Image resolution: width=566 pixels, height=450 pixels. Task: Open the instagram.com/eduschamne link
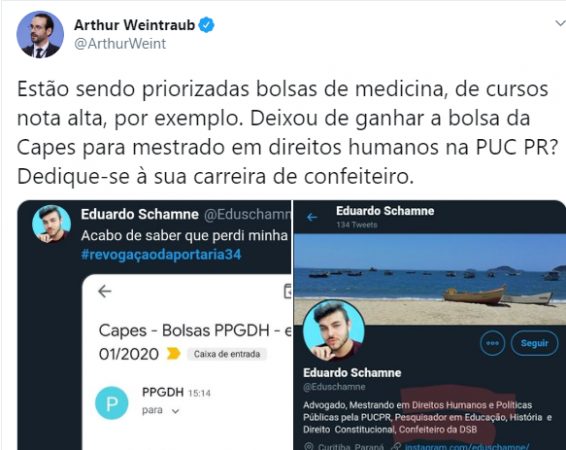tap(467, 447)
